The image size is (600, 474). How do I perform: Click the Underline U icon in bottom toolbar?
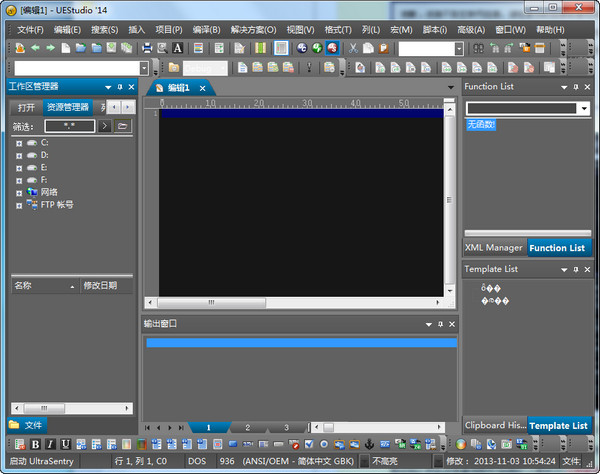[x=66, y=444]
